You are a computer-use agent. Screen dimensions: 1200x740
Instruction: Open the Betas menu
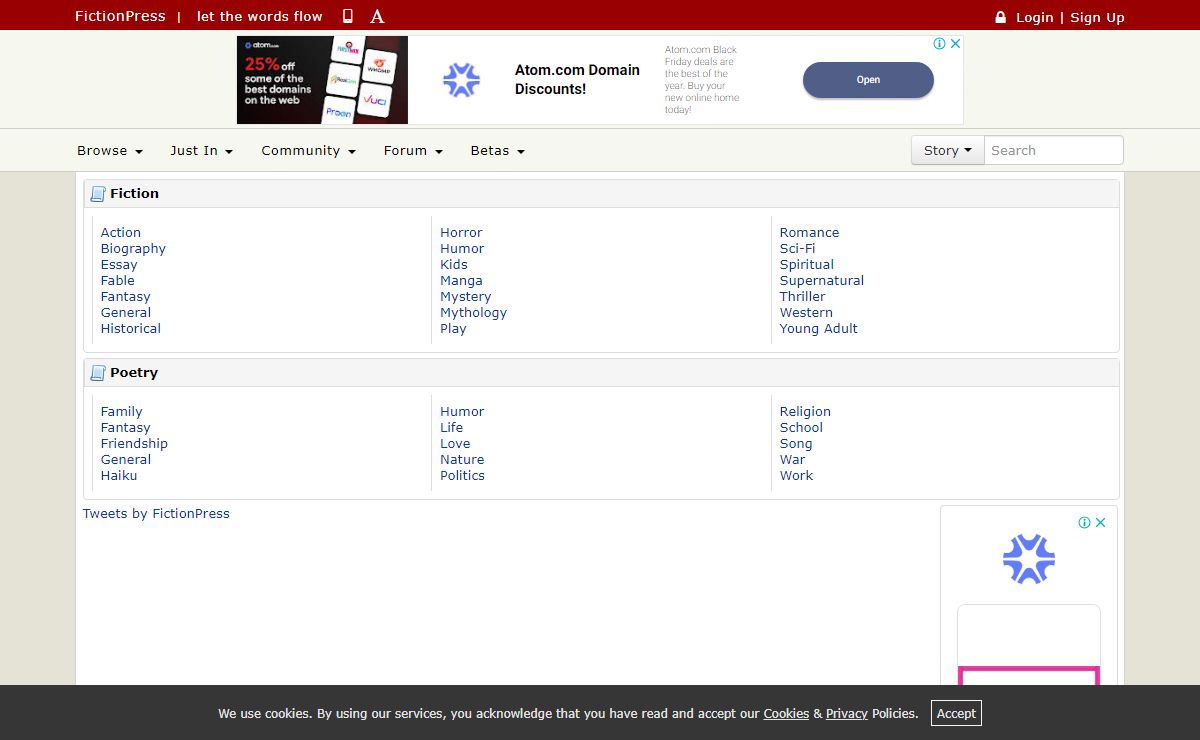tap(497, 151)
